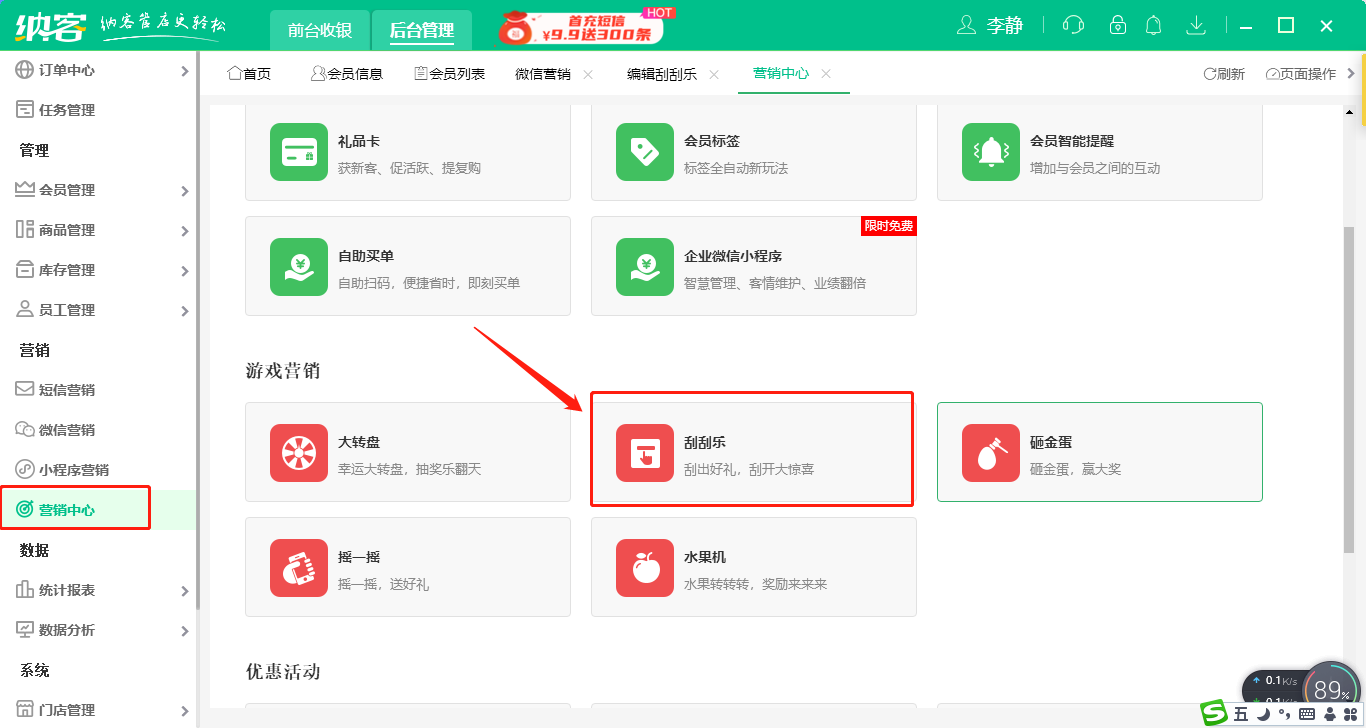The image size is (1366, 728).
Task: Select the 后台管理 top tab
Action: [422, 30]
